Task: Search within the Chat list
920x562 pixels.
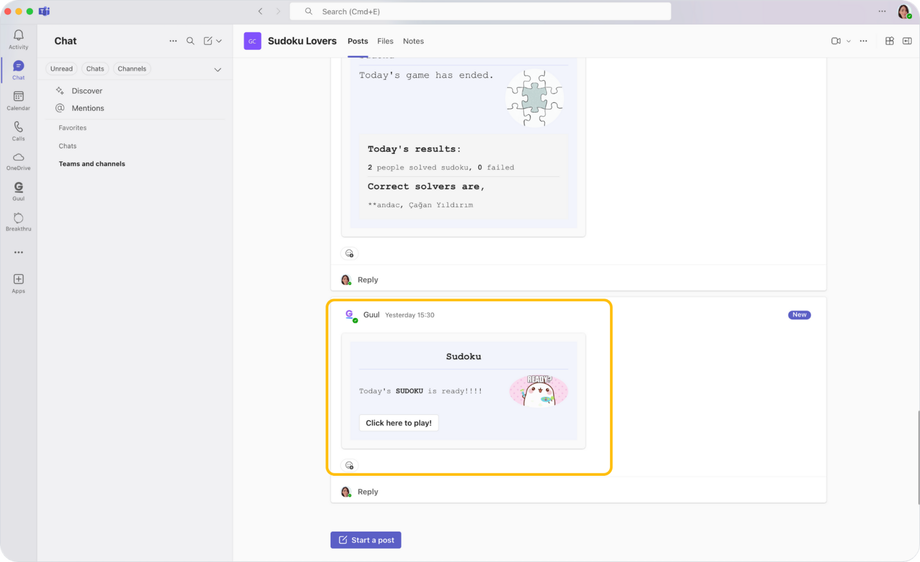Action: pyautogui.click(x=190, y=41)
